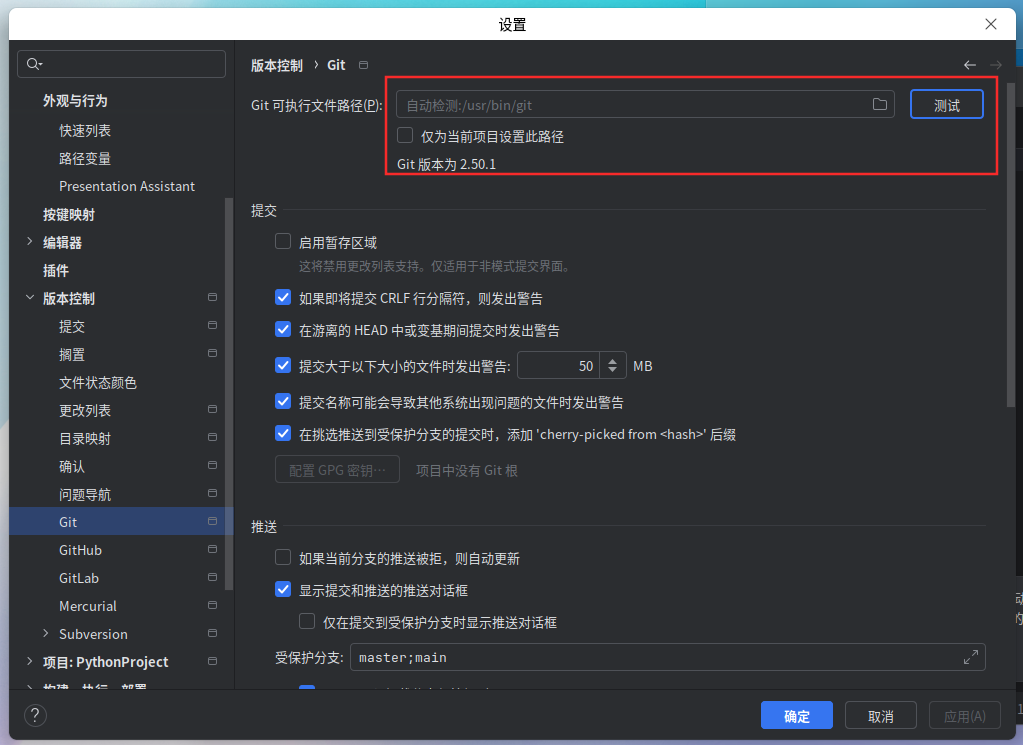Click the file size value field showing 50

(558, 366)
